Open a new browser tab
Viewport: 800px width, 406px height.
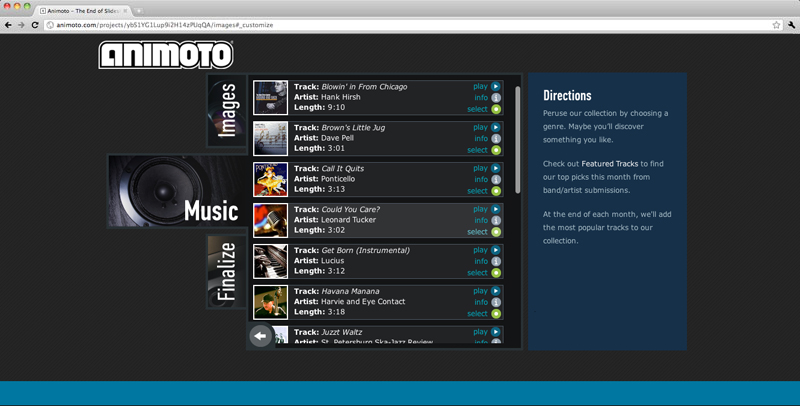(x=139, y=11)
